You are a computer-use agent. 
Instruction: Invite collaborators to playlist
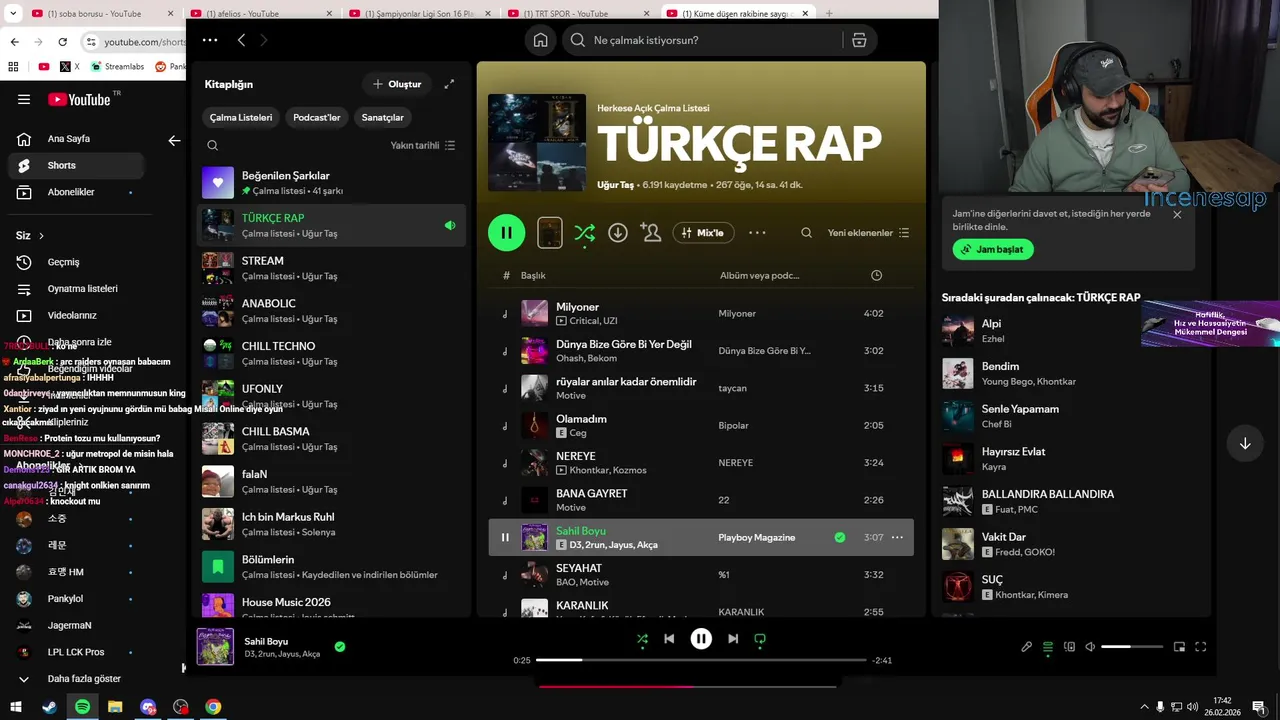651,233
